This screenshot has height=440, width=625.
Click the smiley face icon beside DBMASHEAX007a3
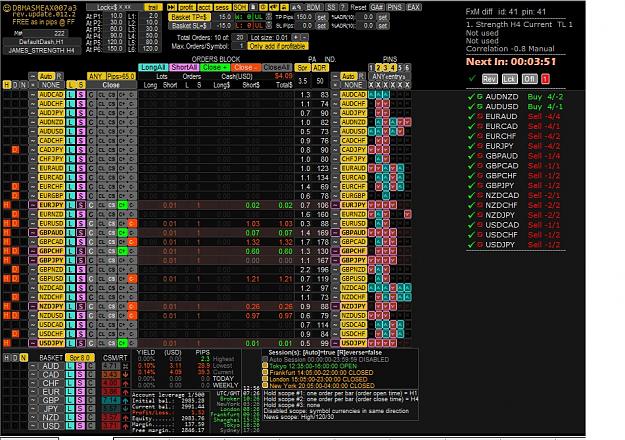click(x=6, y=8)
